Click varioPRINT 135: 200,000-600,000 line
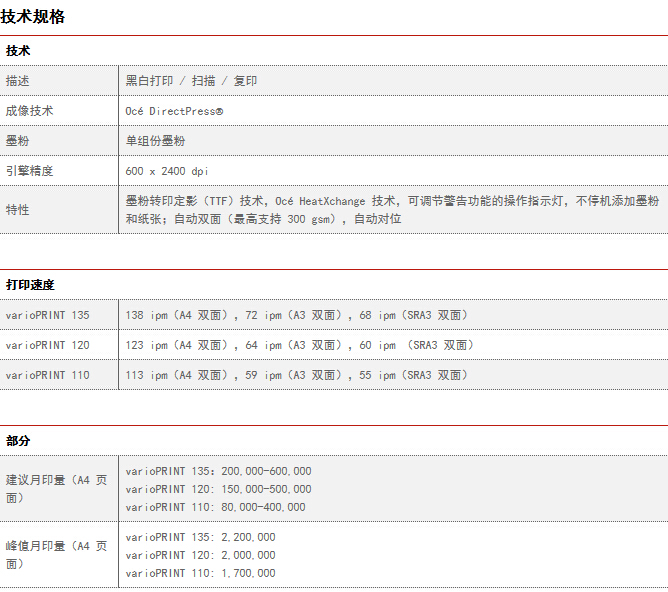Screen dimensions: 668x592 (219, 471)
